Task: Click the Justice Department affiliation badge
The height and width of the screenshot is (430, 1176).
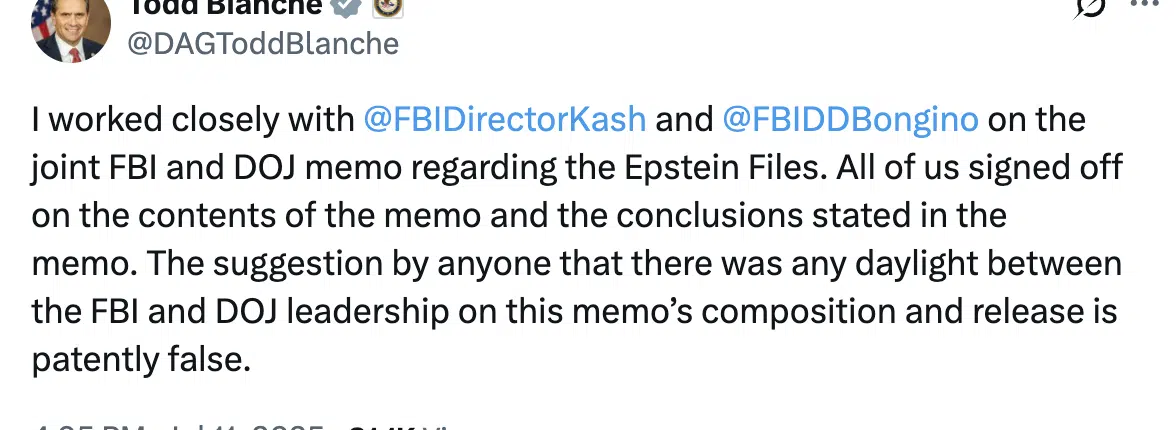Action: 388,7
